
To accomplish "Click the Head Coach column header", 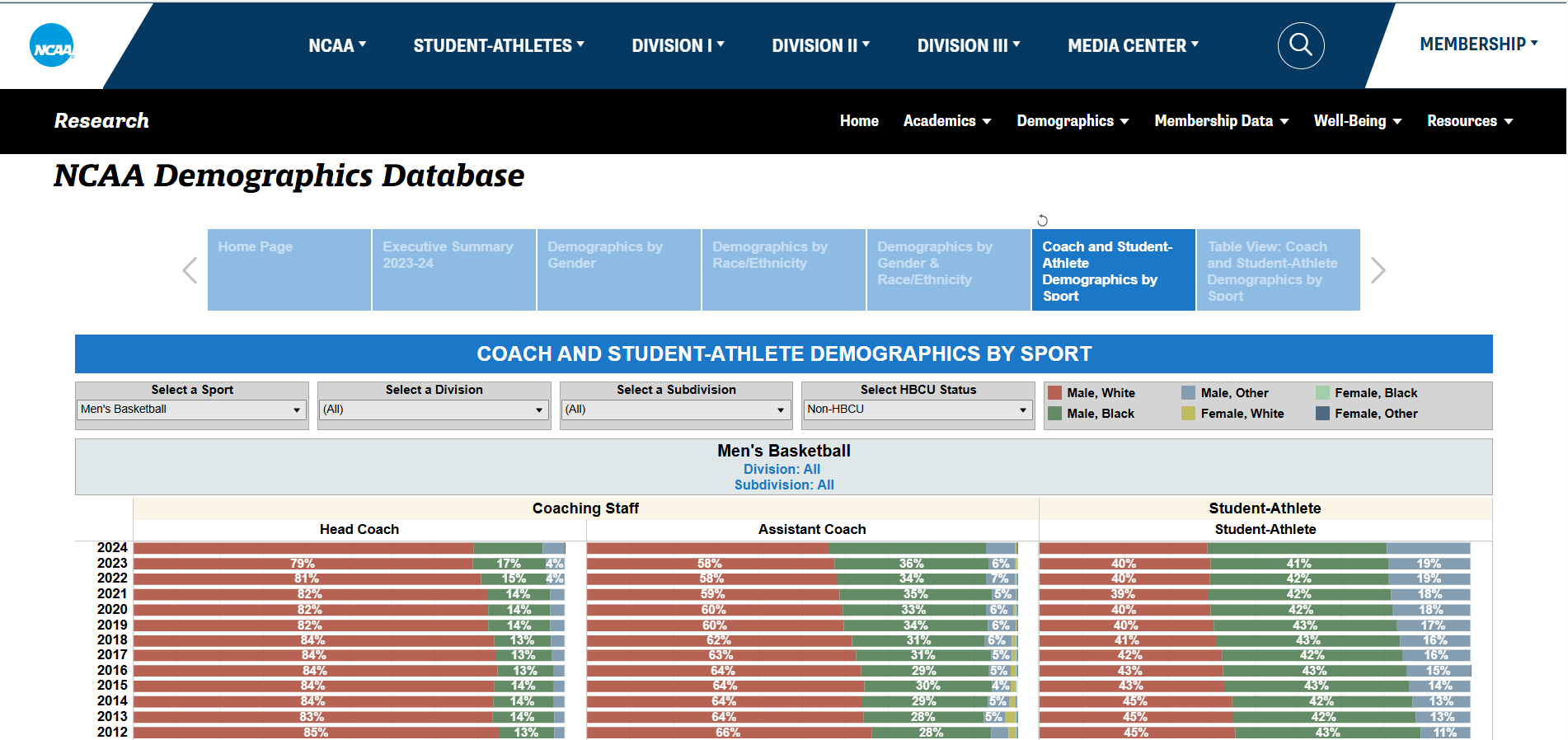I will coord(359,530).
